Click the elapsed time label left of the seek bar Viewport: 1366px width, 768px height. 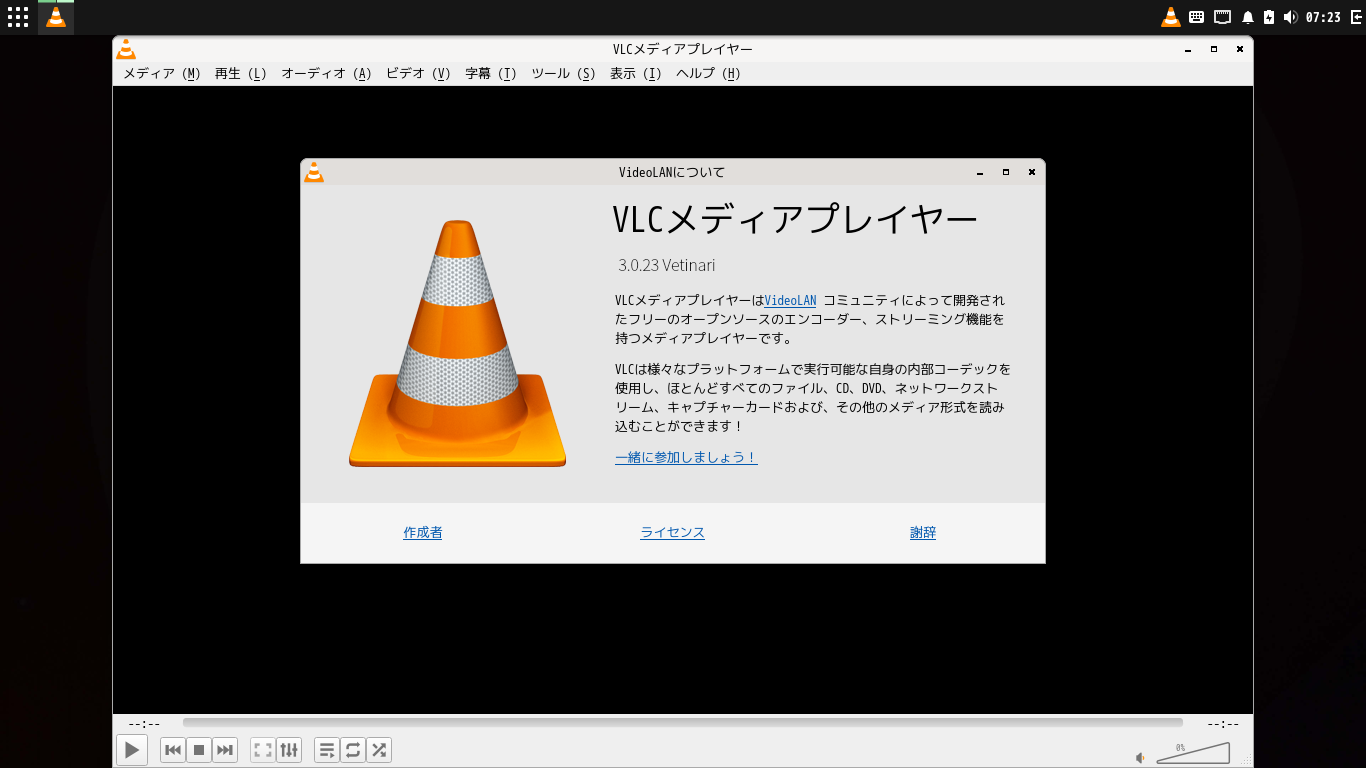[144, 724]
